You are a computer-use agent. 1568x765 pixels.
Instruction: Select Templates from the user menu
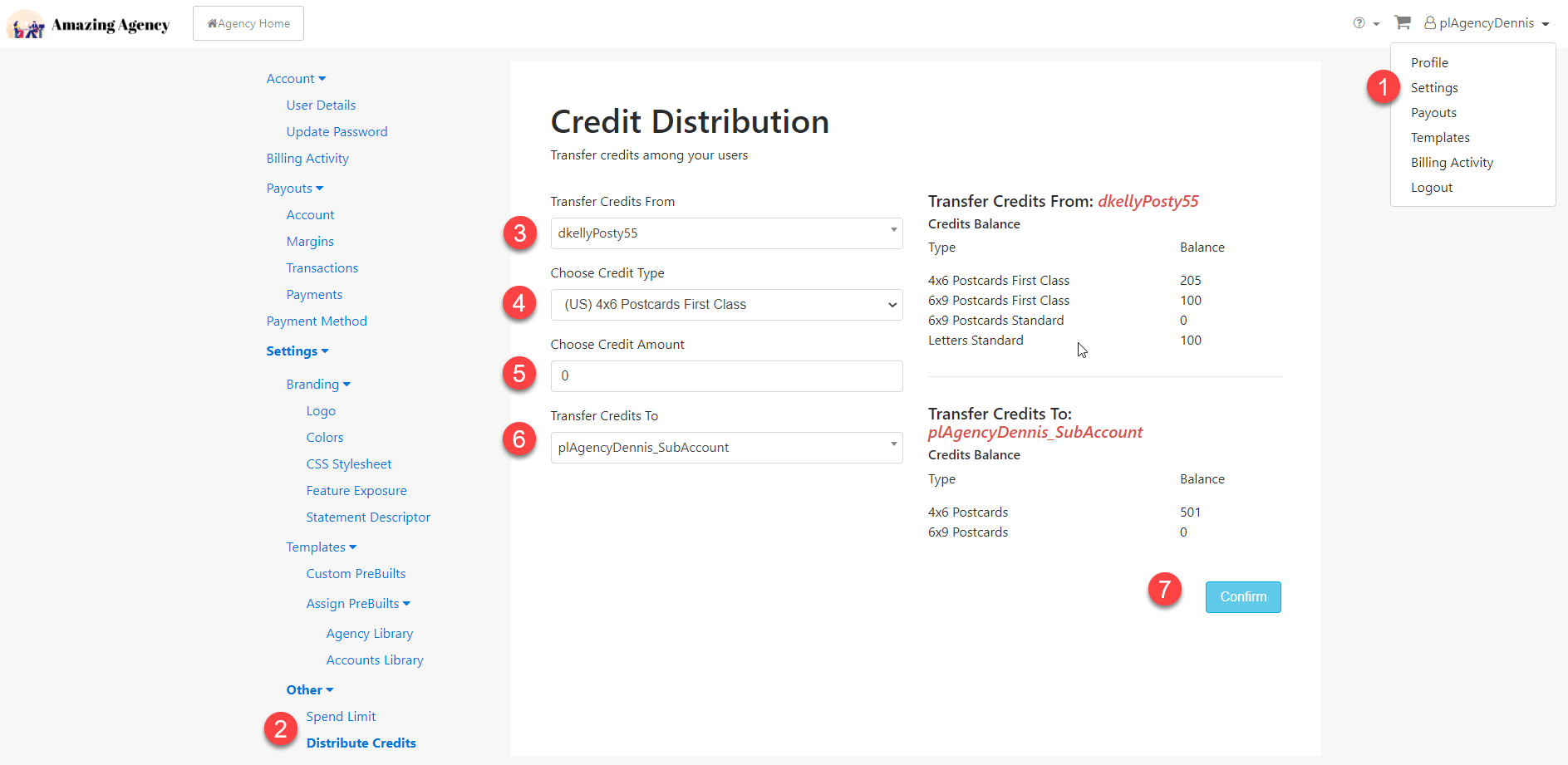tap(1440, 138)
